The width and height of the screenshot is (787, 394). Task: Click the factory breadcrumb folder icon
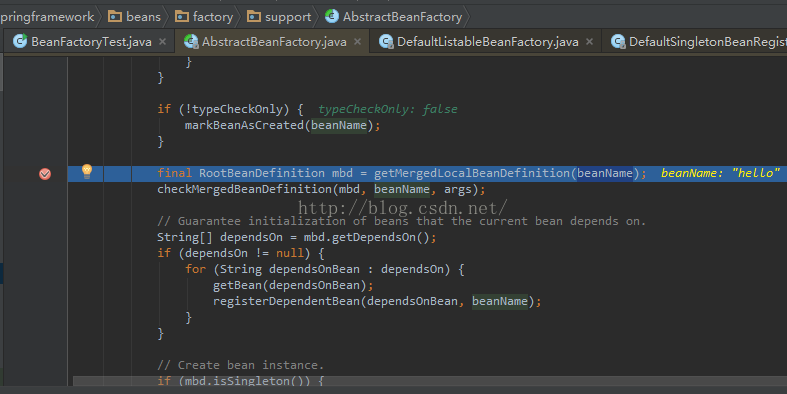182,17
